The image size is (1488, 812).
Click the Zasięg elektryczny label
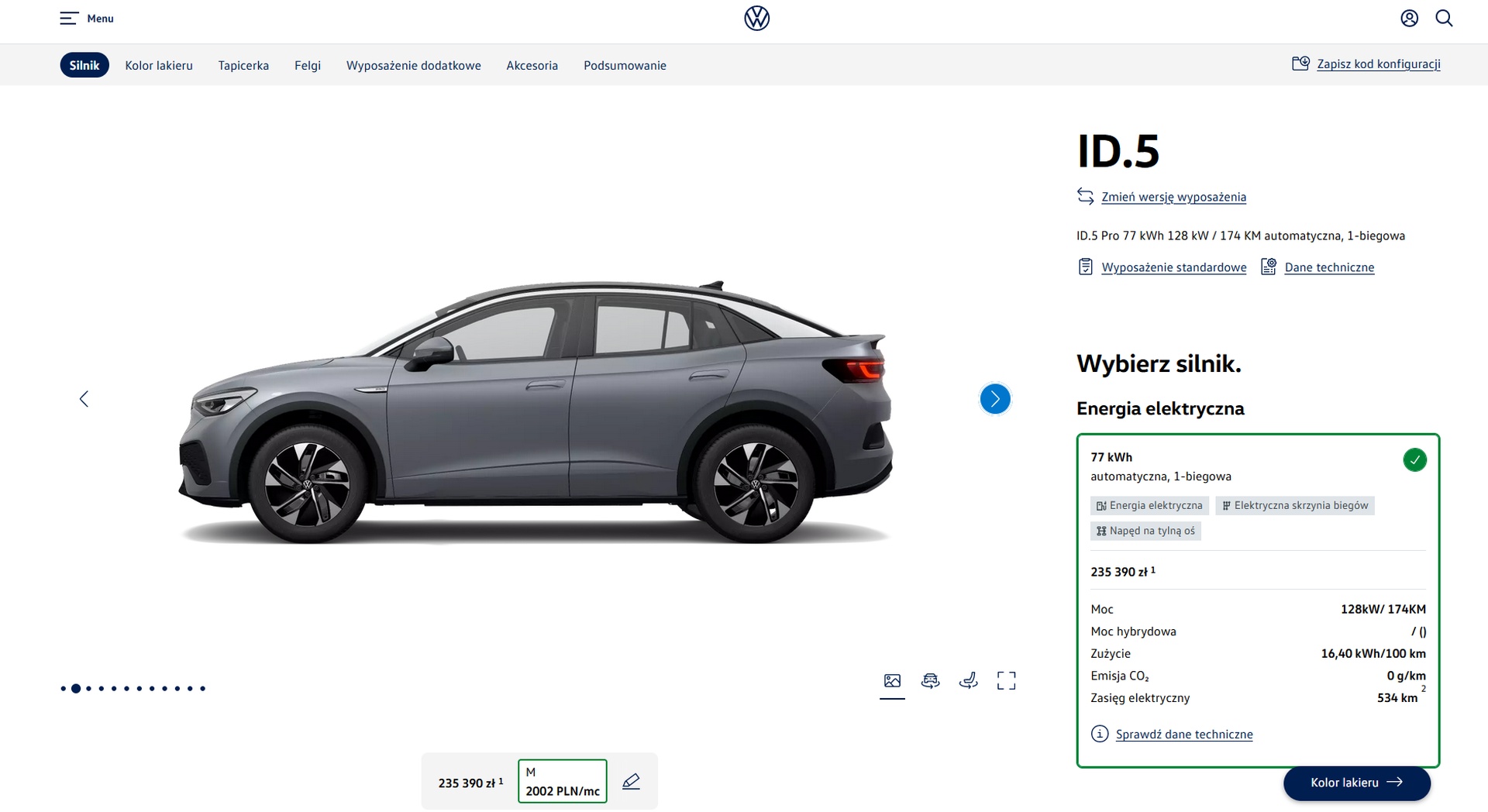pyautogui.click(x=1140, y=698)
